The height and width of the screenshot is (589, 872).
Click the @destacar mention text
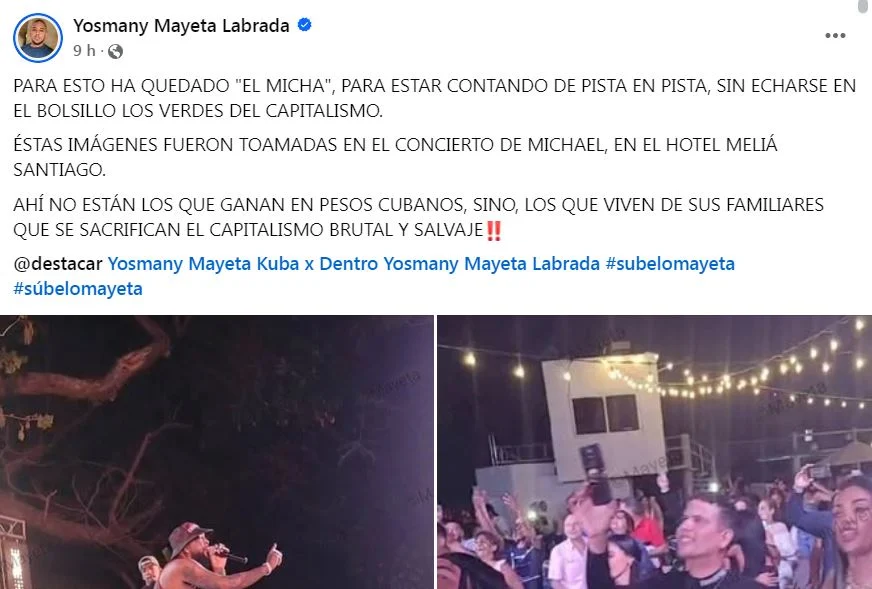coord(58,264)
